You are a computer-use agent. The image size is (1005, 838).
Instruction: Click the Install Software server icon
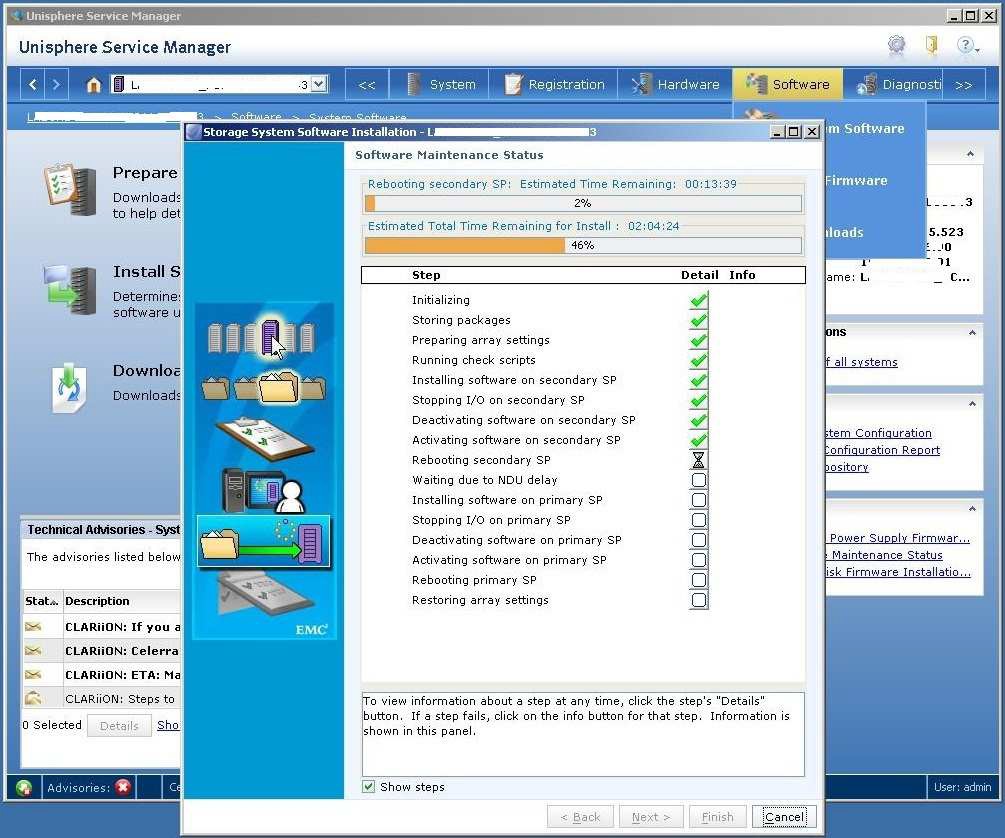click(69, 289)
